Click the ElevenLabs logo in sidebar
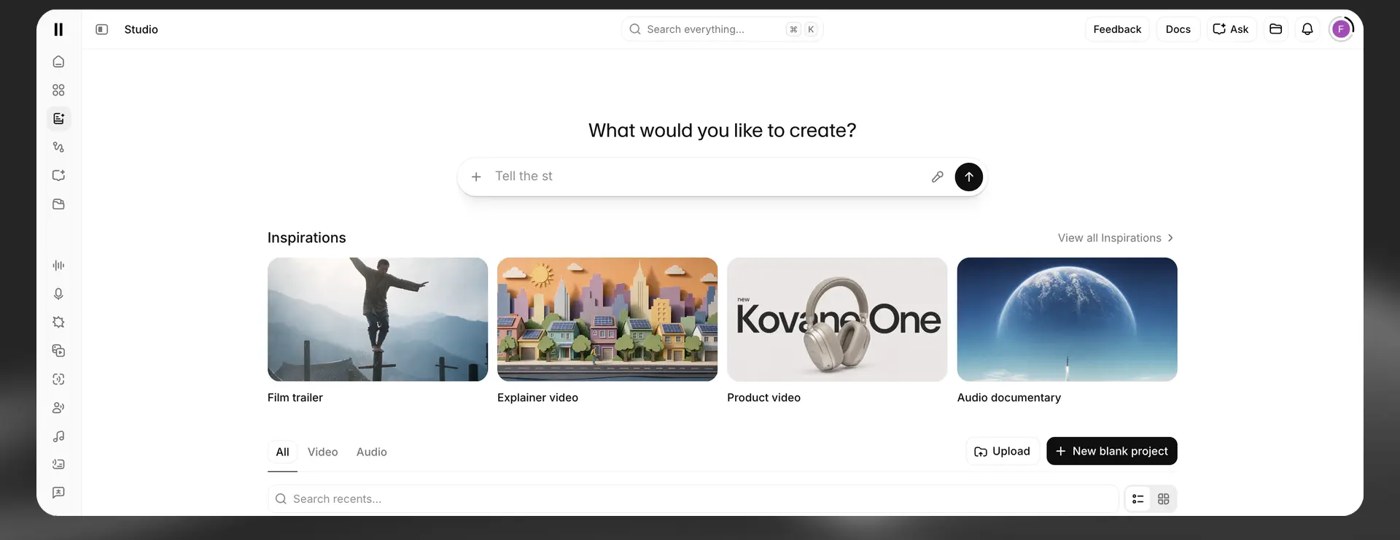The height and width of the screenshot is (540, 1400). pos(58,30)
